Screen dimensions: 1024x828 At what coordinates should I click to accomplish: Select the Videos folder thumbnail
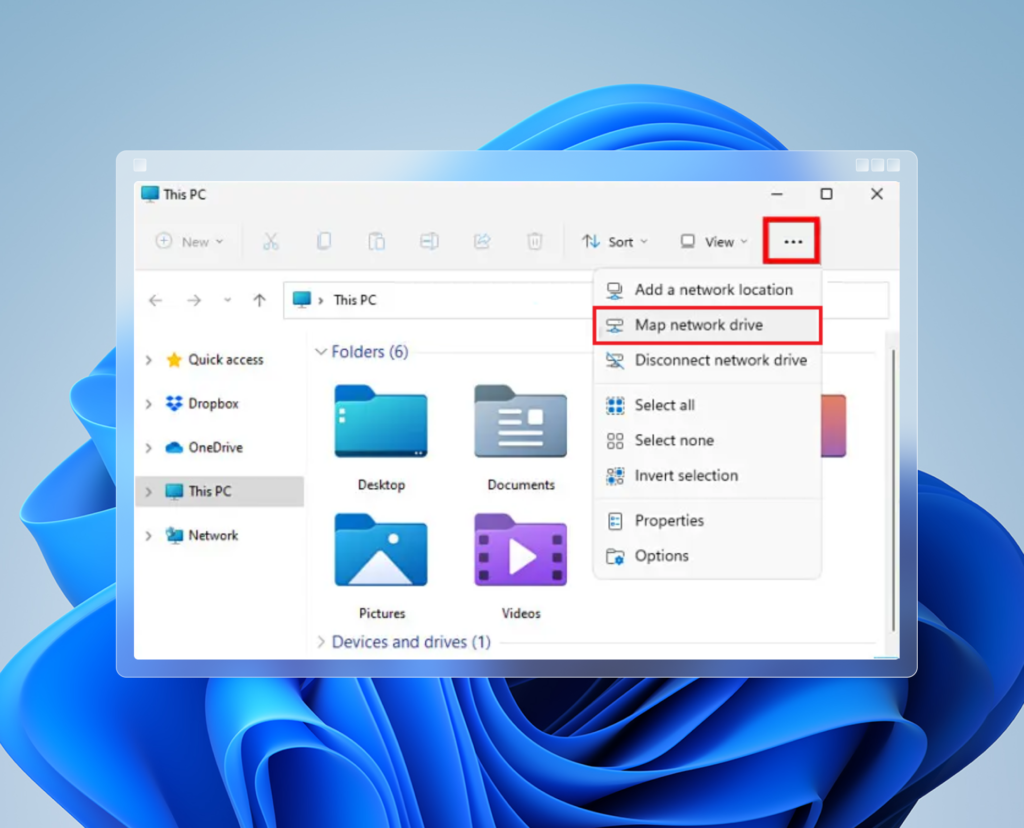tap(520, 552)
